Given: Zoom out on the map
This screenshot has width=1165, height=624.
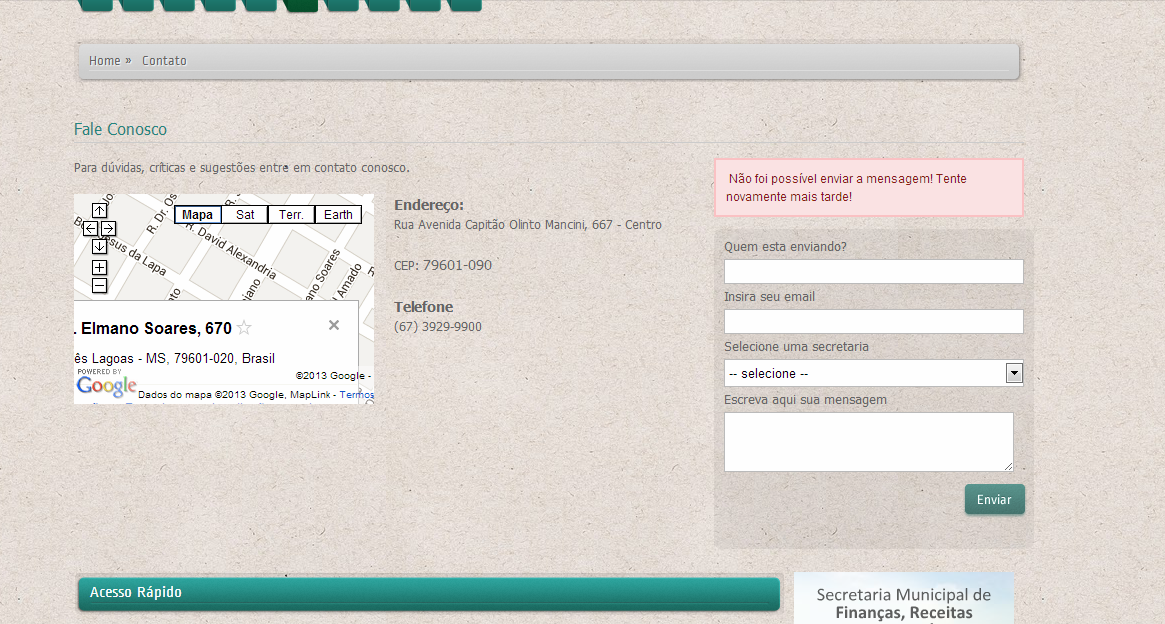Looking at the screenshot, I should (x=99, y=286).
